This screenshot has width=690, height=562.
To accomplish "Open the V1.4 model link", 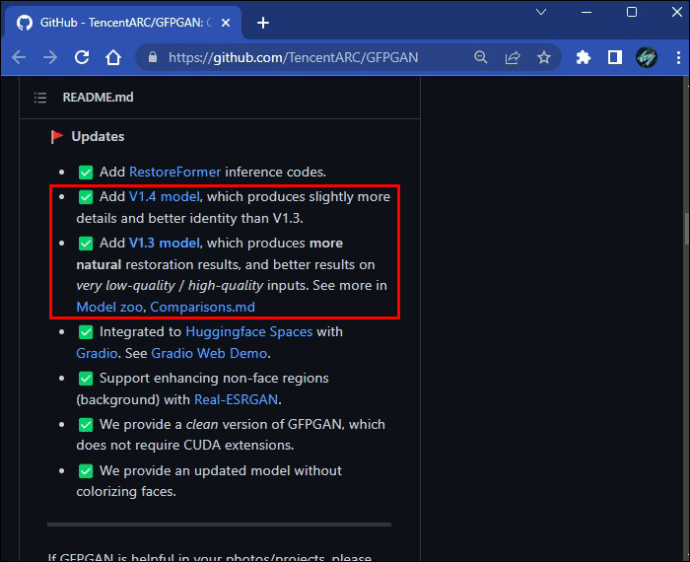I will point(164,196).
